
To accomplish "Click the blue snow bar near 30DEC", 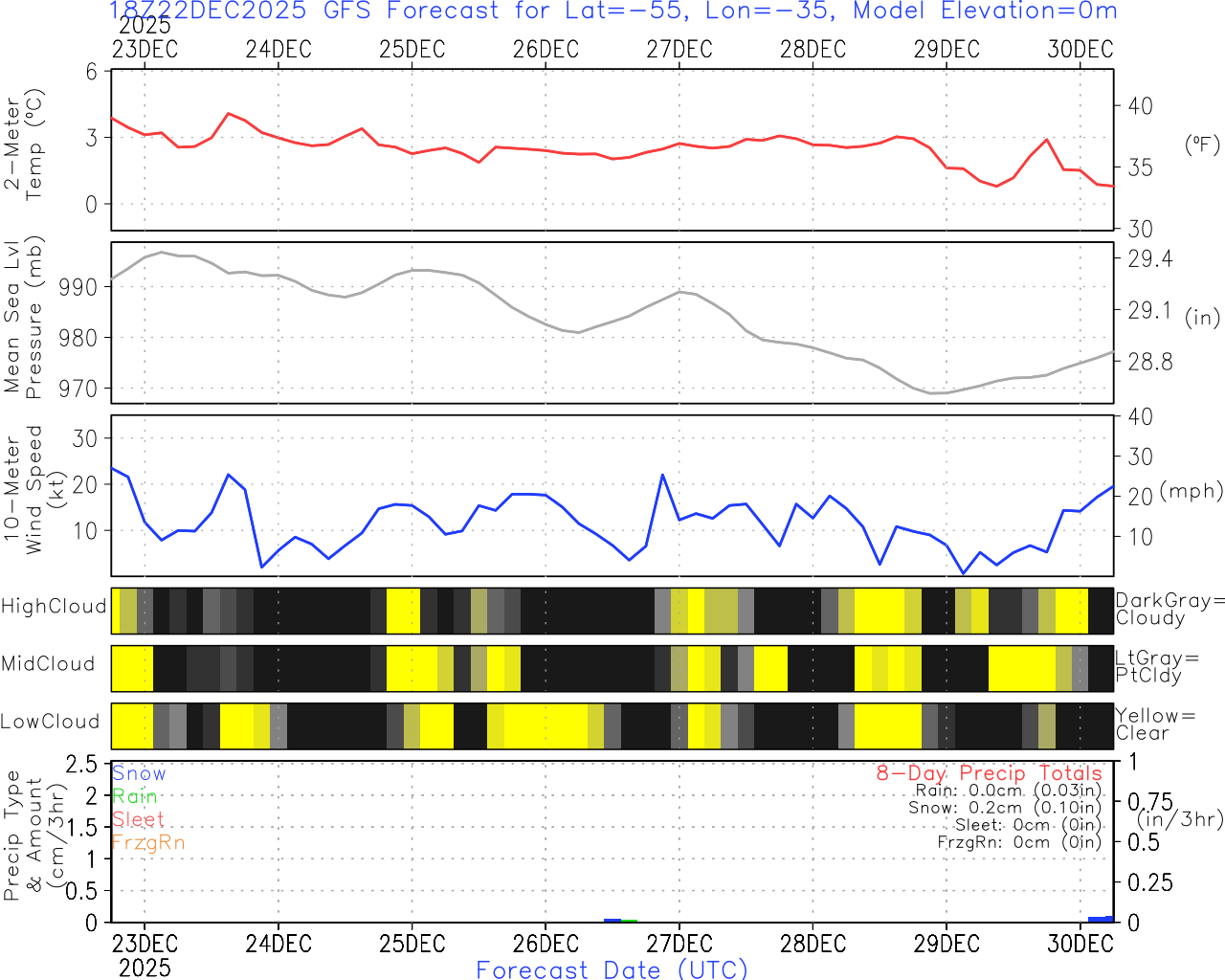I will (x=1101, y=919).
